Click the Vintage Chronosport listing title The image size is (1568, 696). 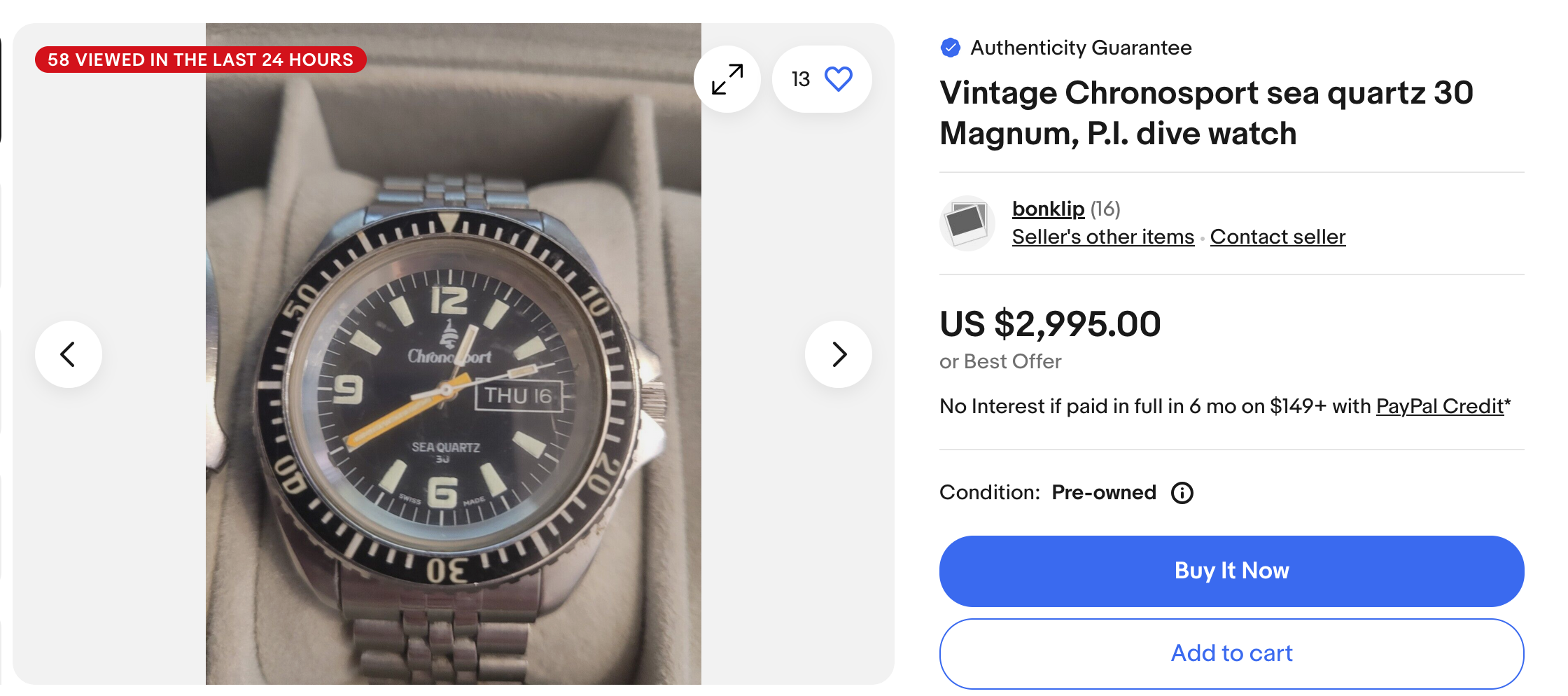1206,113
